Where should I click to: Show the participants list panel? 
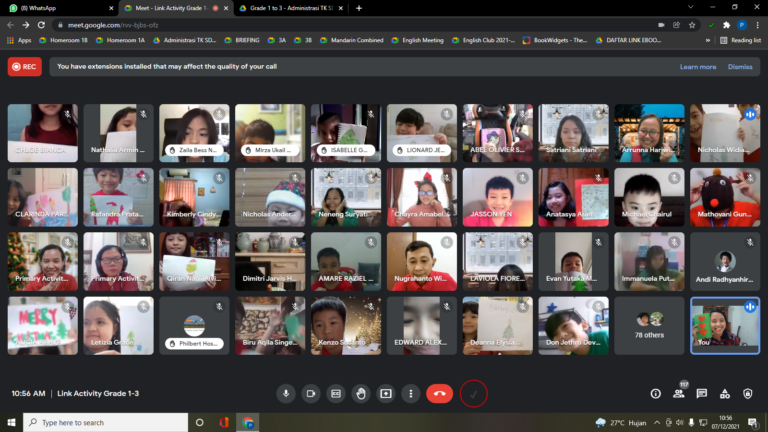[679, 394]
